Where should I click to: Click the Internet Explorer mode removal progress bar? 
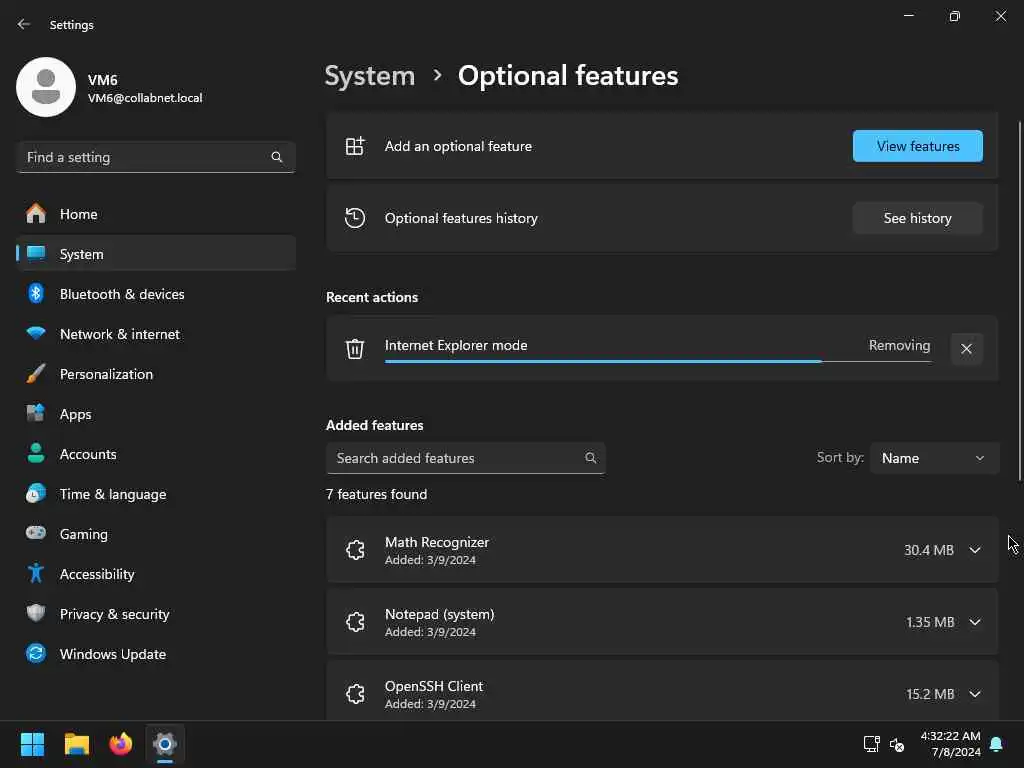[657, 361]
